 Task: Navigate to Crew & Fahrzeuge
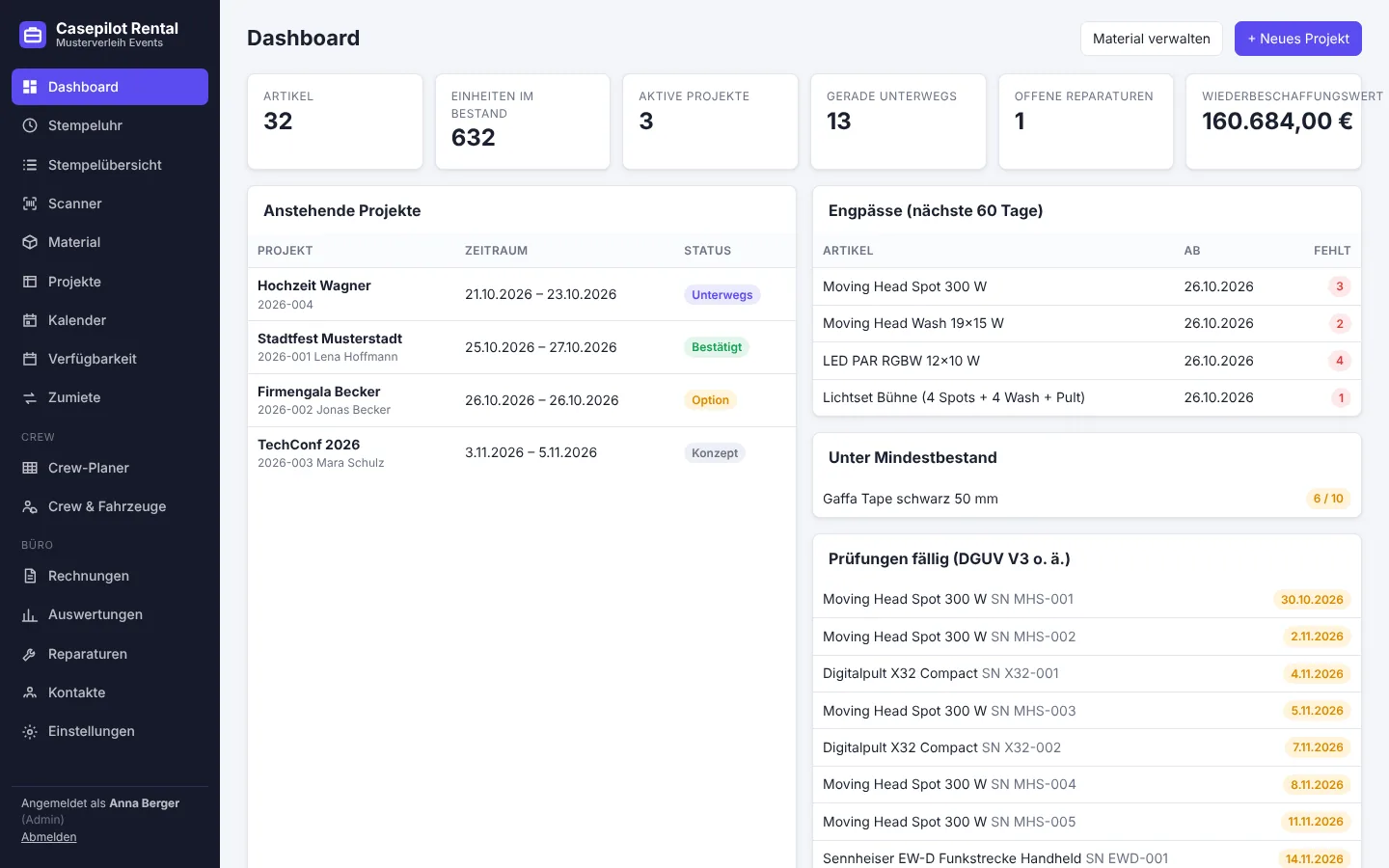click(110, 506)
